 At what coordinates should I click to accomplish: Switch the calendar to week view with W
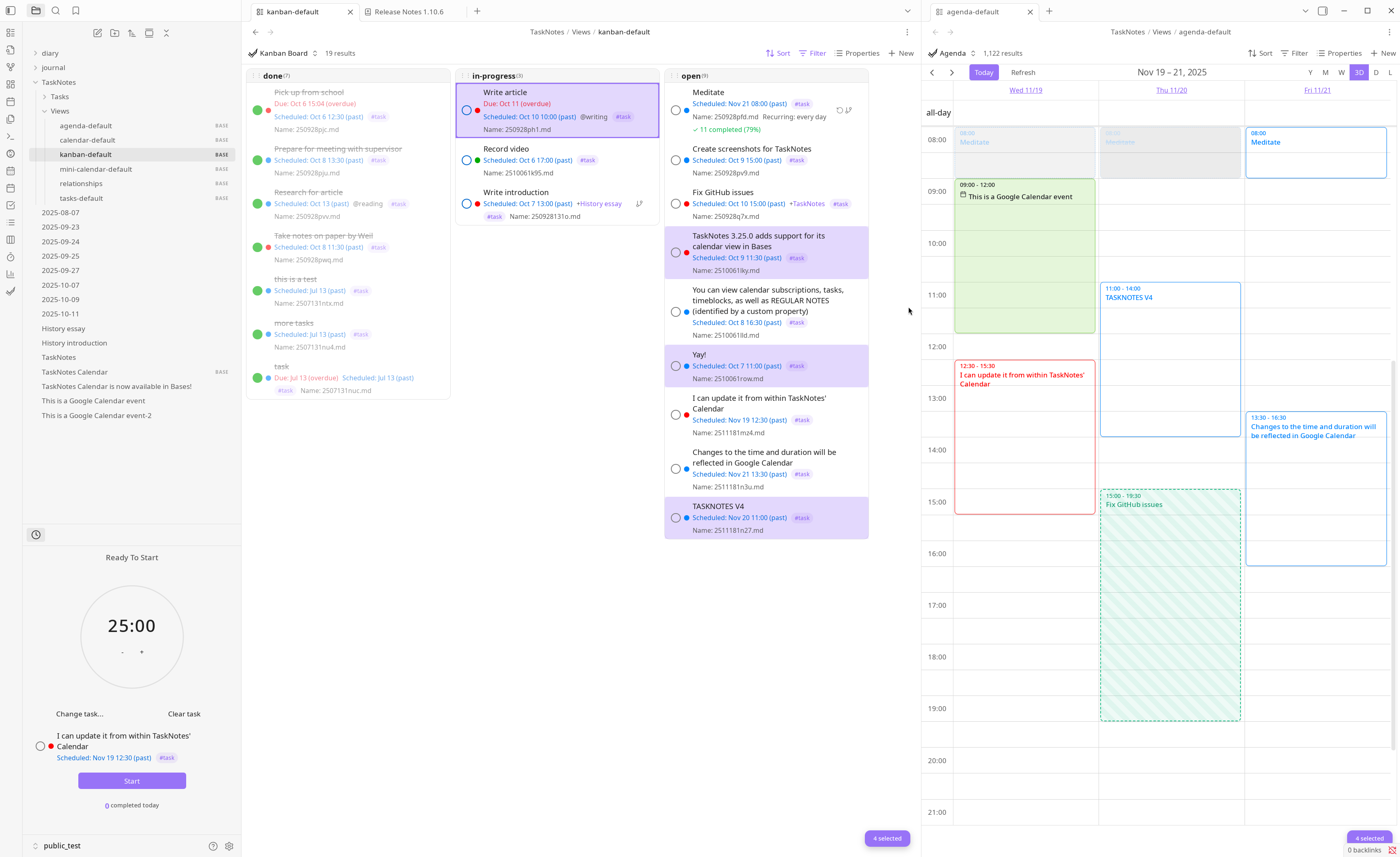coord(1341,72)
